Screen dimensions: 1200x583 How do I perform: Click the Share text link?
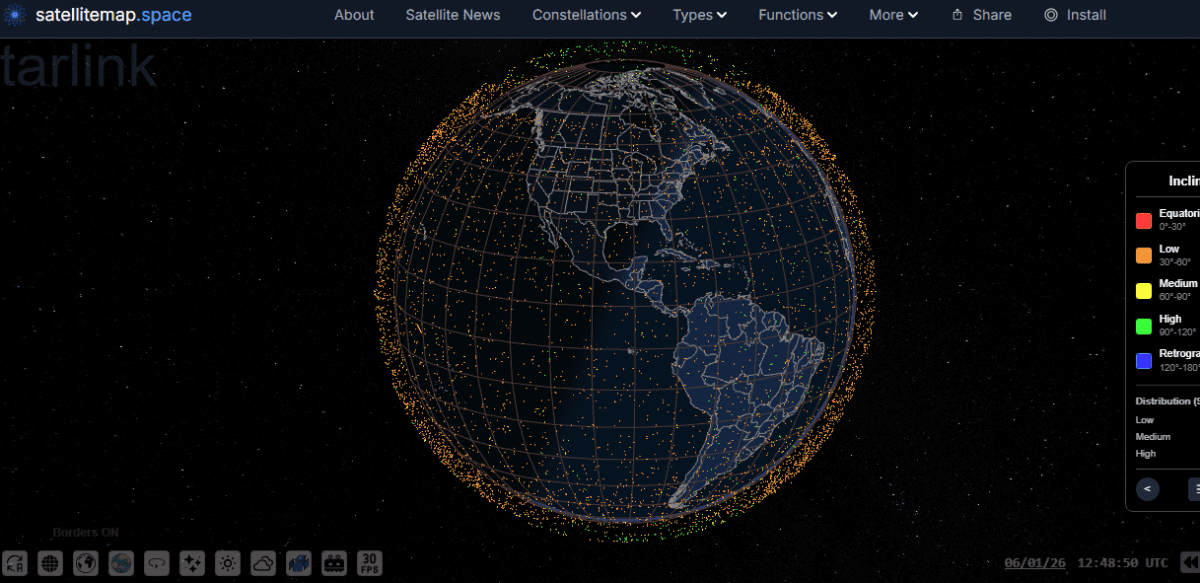pyautogui.click(x=992, y=15)
